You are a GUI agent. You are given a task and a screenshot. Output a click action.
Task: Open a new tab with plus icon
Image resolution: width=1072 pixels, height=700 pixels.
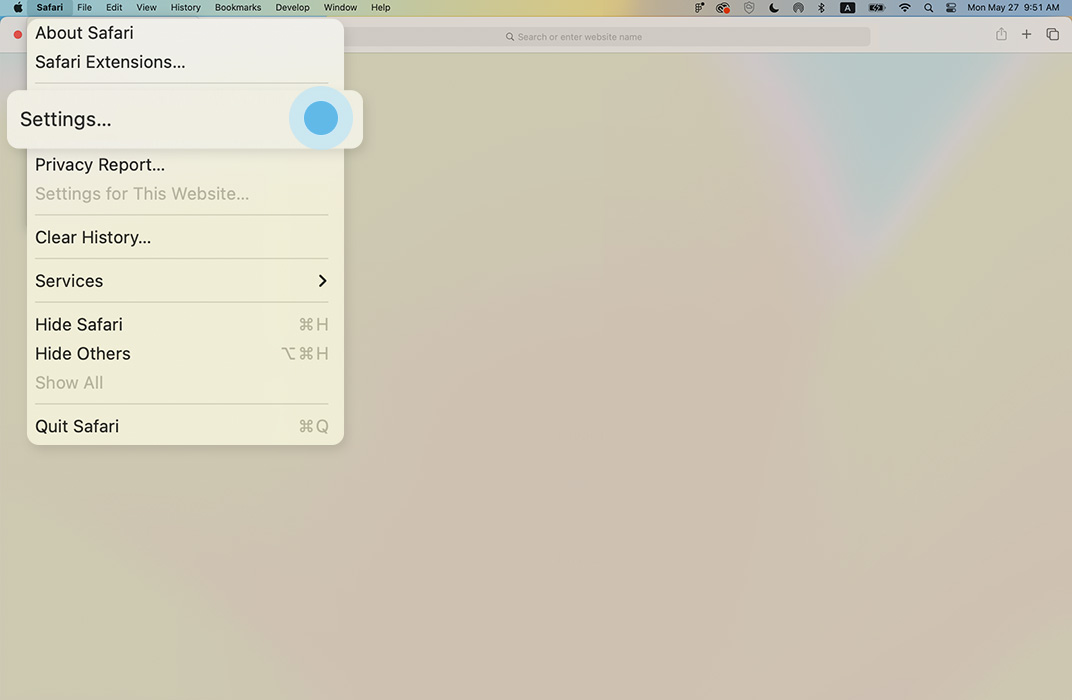pyautogui.click(x=1026, y=35)
